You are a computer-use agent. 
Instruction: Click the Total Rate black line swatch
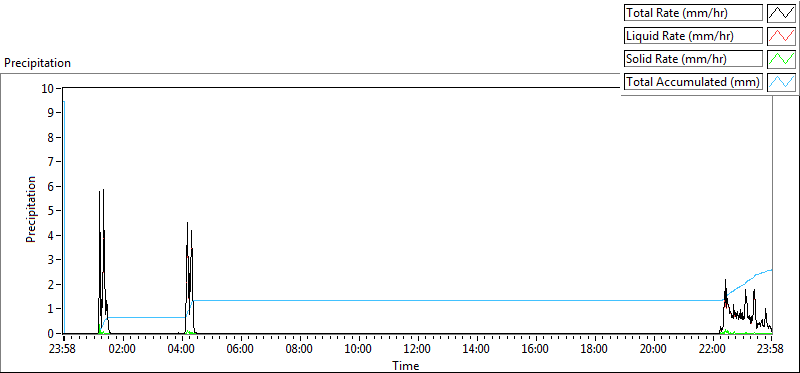tap(781, 13)
